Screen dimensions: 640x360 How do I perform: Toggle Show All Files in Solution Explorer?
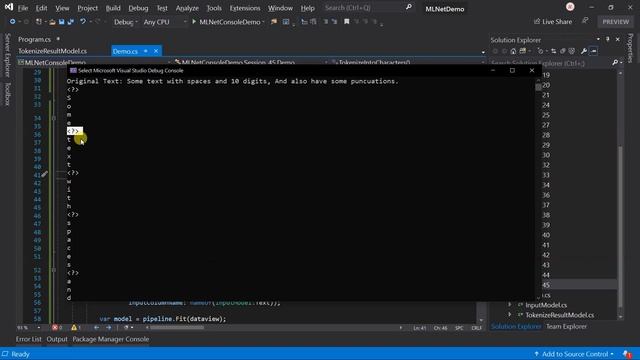click(572, 51)
